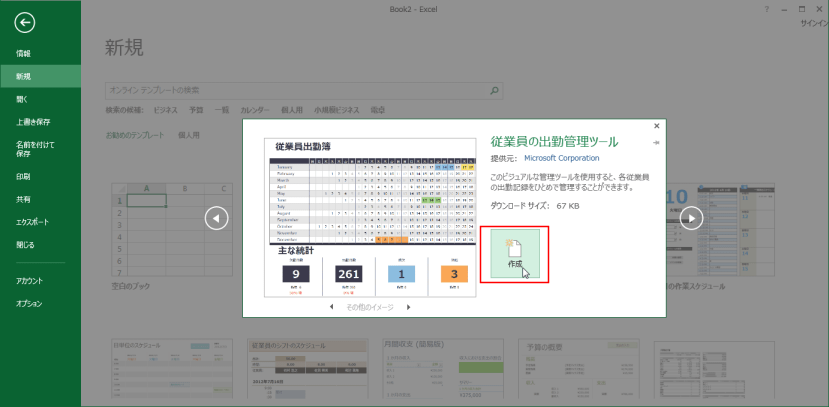
Task: Click the 従業員出勤簿 preview image
Action: point(370,217)
